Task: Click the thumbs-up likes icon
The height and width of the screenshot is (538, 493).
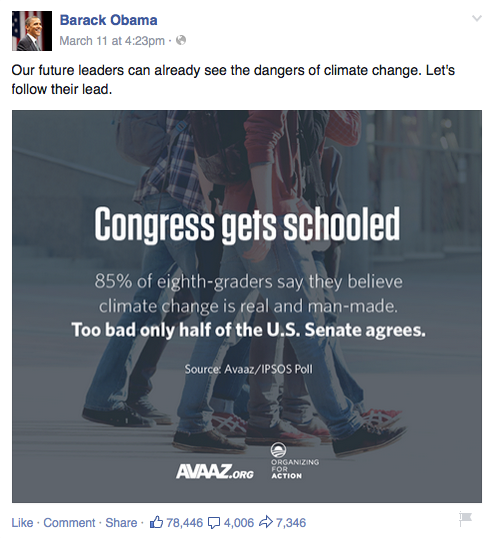Action: click(156, 522)
